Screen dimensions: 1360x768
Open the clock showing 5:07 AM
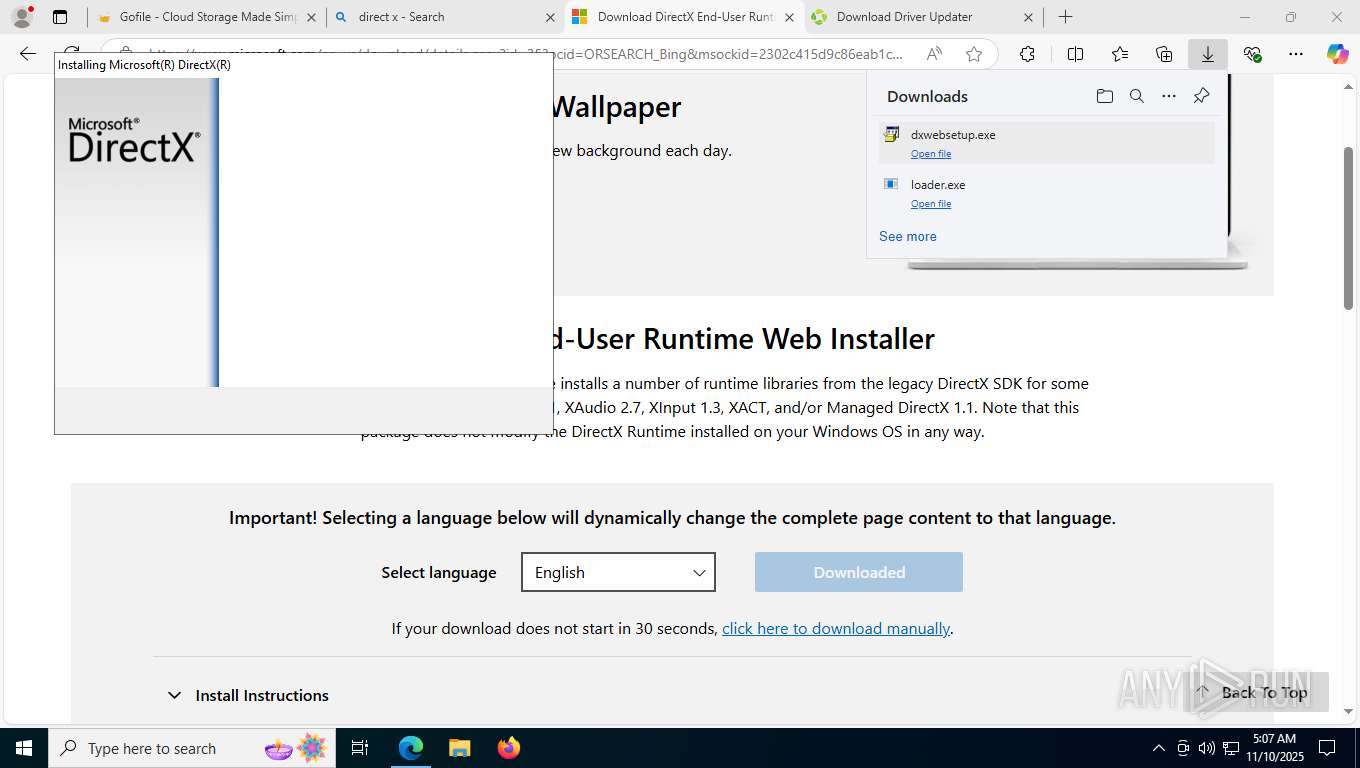(1274, 748)
